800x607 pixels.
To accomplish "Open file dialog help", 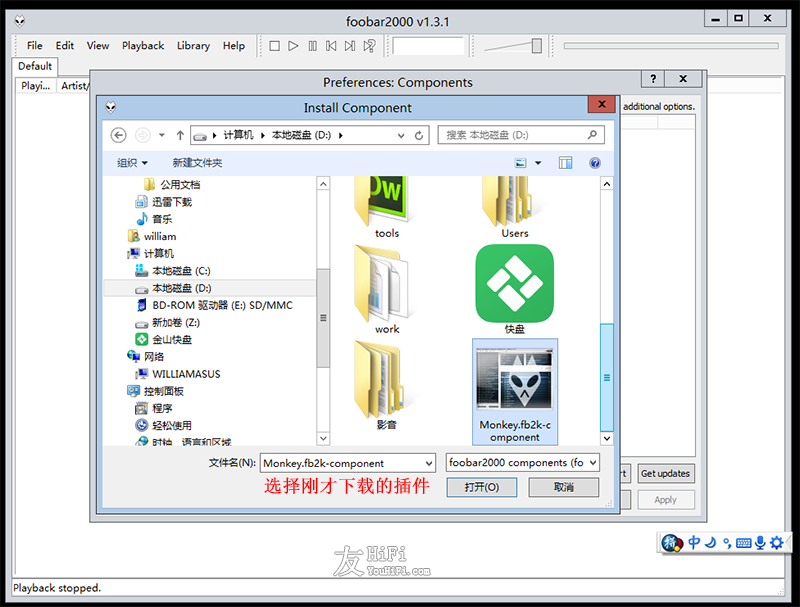I will [595, 163].
